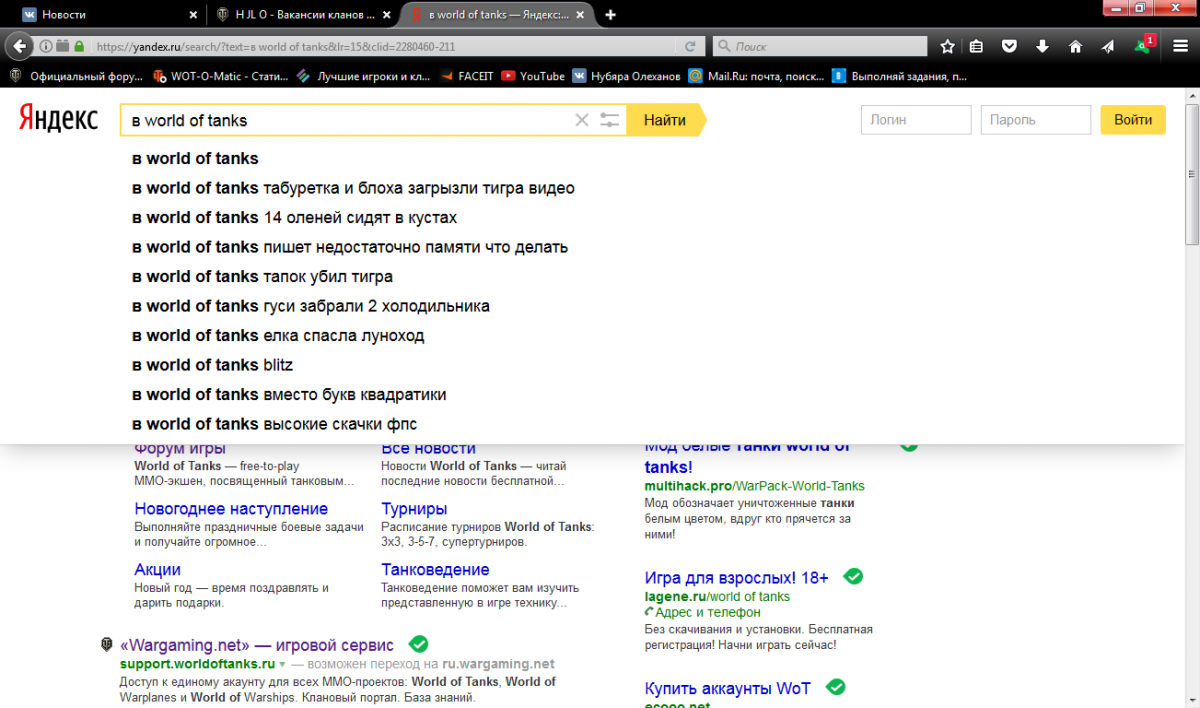Select the 'в world of tanks blitz' suggestion
The width and height of the screenshot is (1200, 708).
(x=212, y=365)
